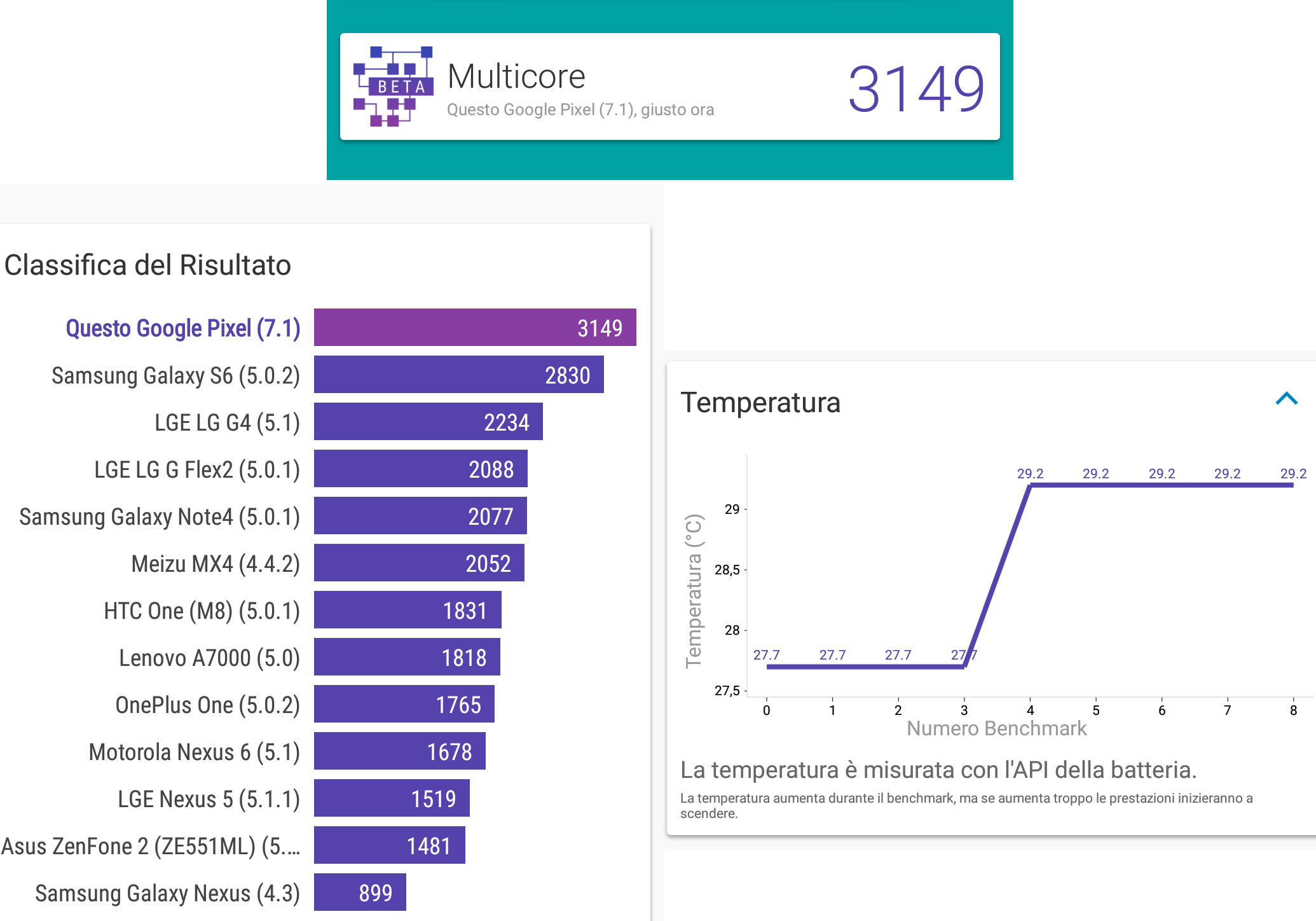Click the 1519 score bar
This screenshot has width=1316, height=921.
(392, 798)
